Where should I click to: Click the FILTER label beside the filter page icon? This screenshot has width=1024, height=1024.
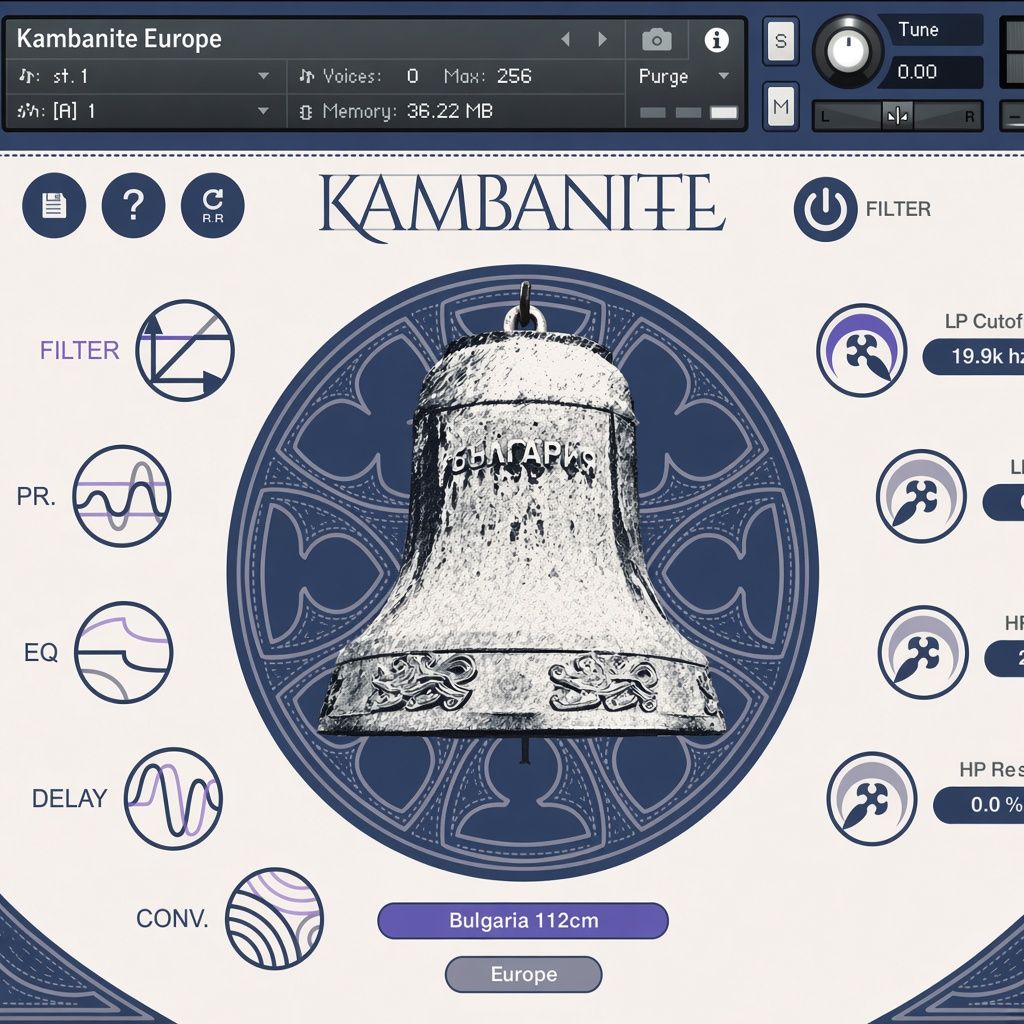point(80,350)
